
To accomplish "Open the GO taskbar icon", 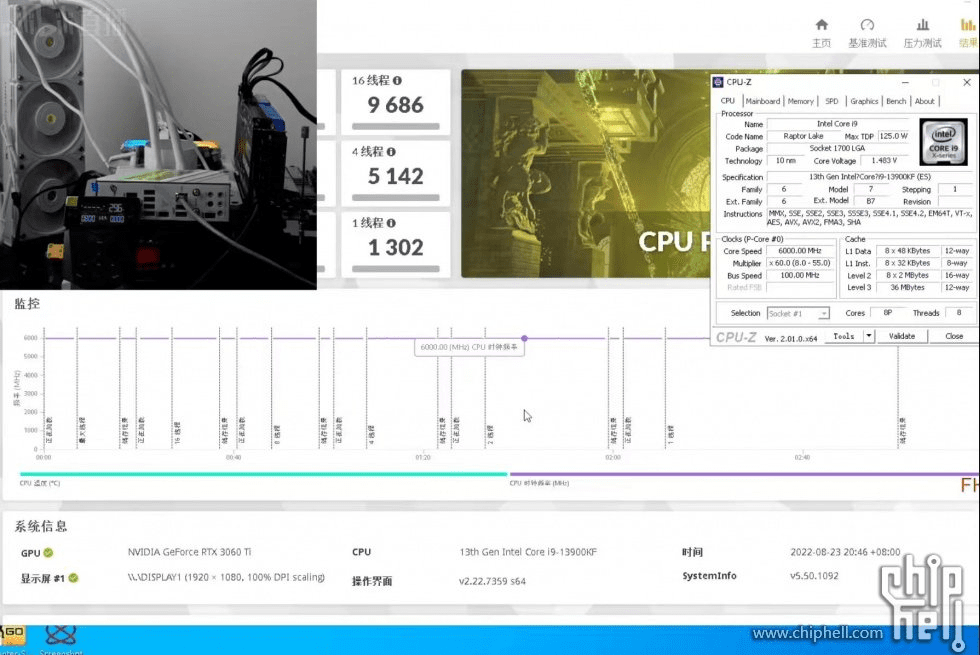I will (x=13, y=635).
